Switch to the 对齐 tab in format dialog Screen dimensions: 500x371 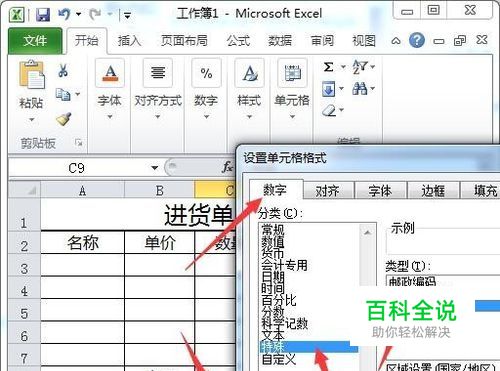pos(327,191)
